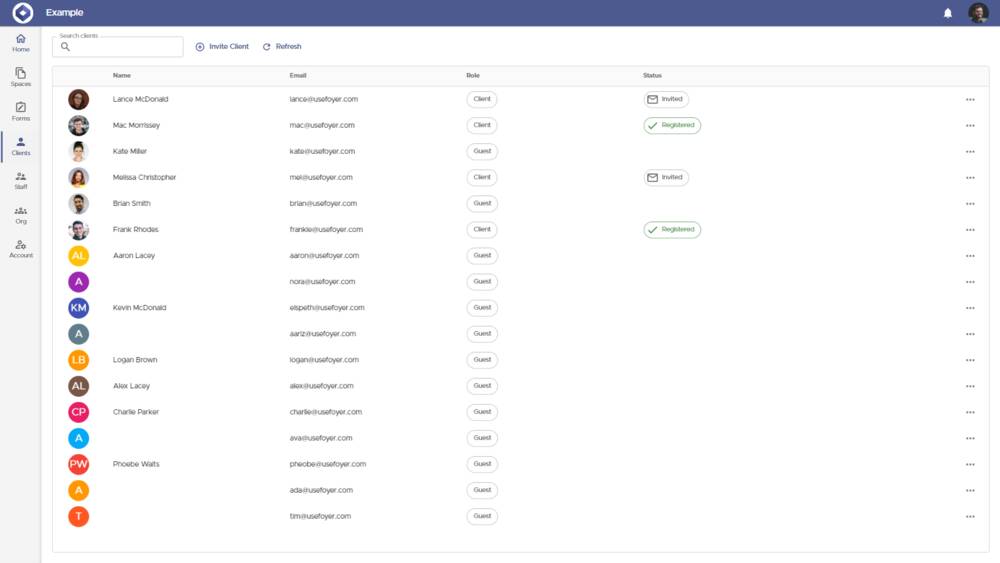
Task: Open Spaces from the sidebar
Action: coord(21,77)
